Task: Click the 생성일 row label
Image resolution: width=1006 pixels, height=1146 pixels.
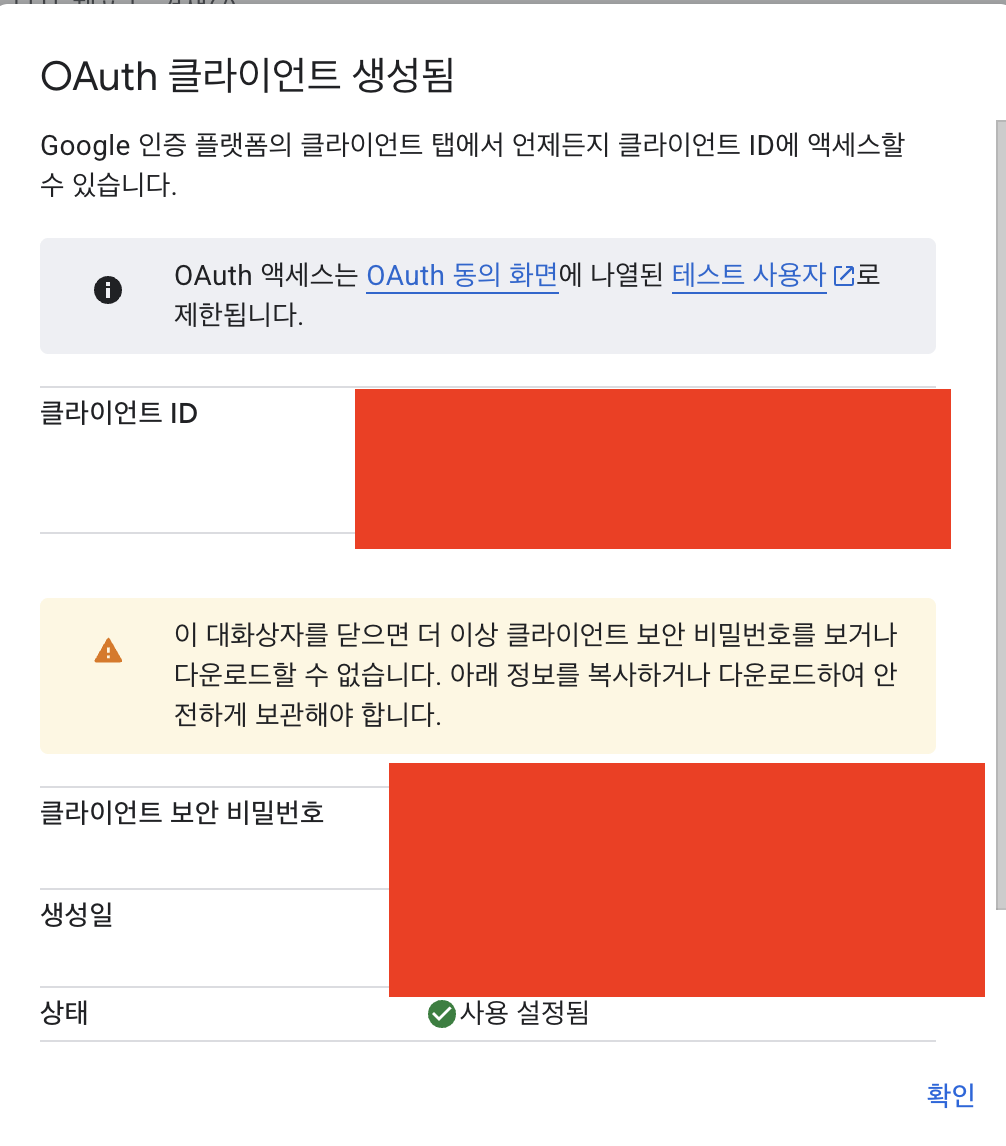Action: point(76,914)
